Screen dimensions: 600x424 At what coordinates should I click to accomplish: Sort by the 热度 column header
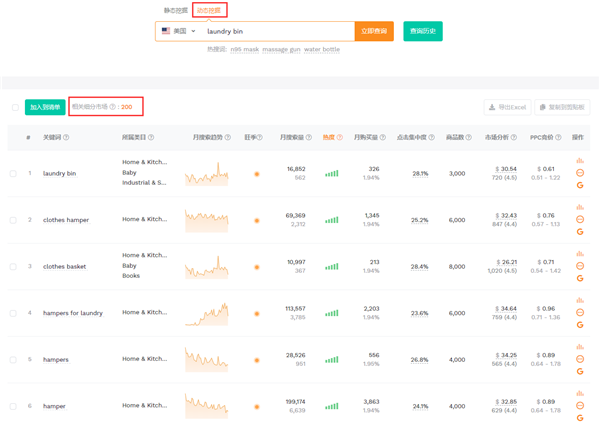pos(329,137)
